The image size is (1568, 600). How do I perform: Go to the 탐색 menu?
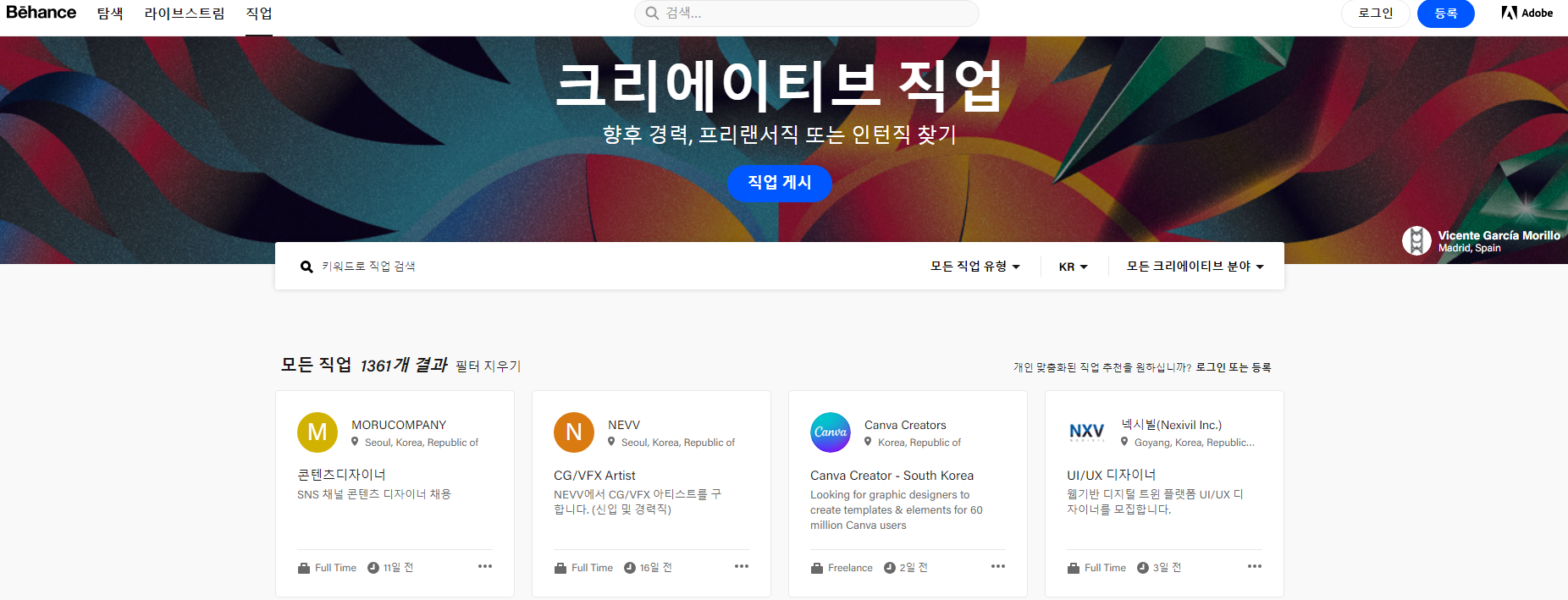click(110, 14)
